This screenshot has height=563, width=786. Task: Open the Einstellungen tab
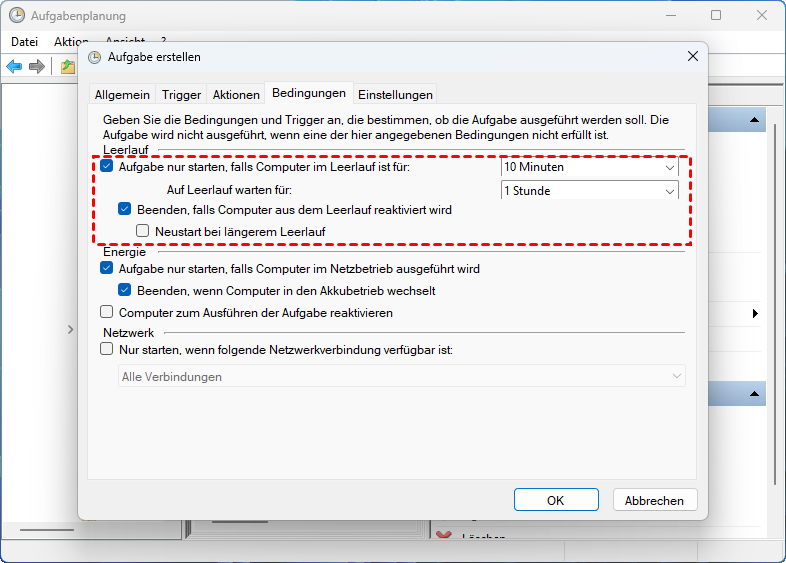(x=395, y=94)
